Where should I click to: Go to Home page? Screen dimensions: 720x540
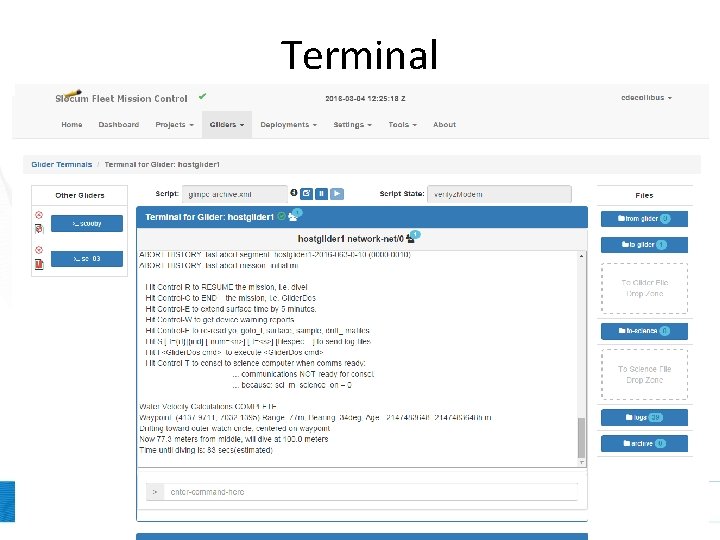click(72, 124)
